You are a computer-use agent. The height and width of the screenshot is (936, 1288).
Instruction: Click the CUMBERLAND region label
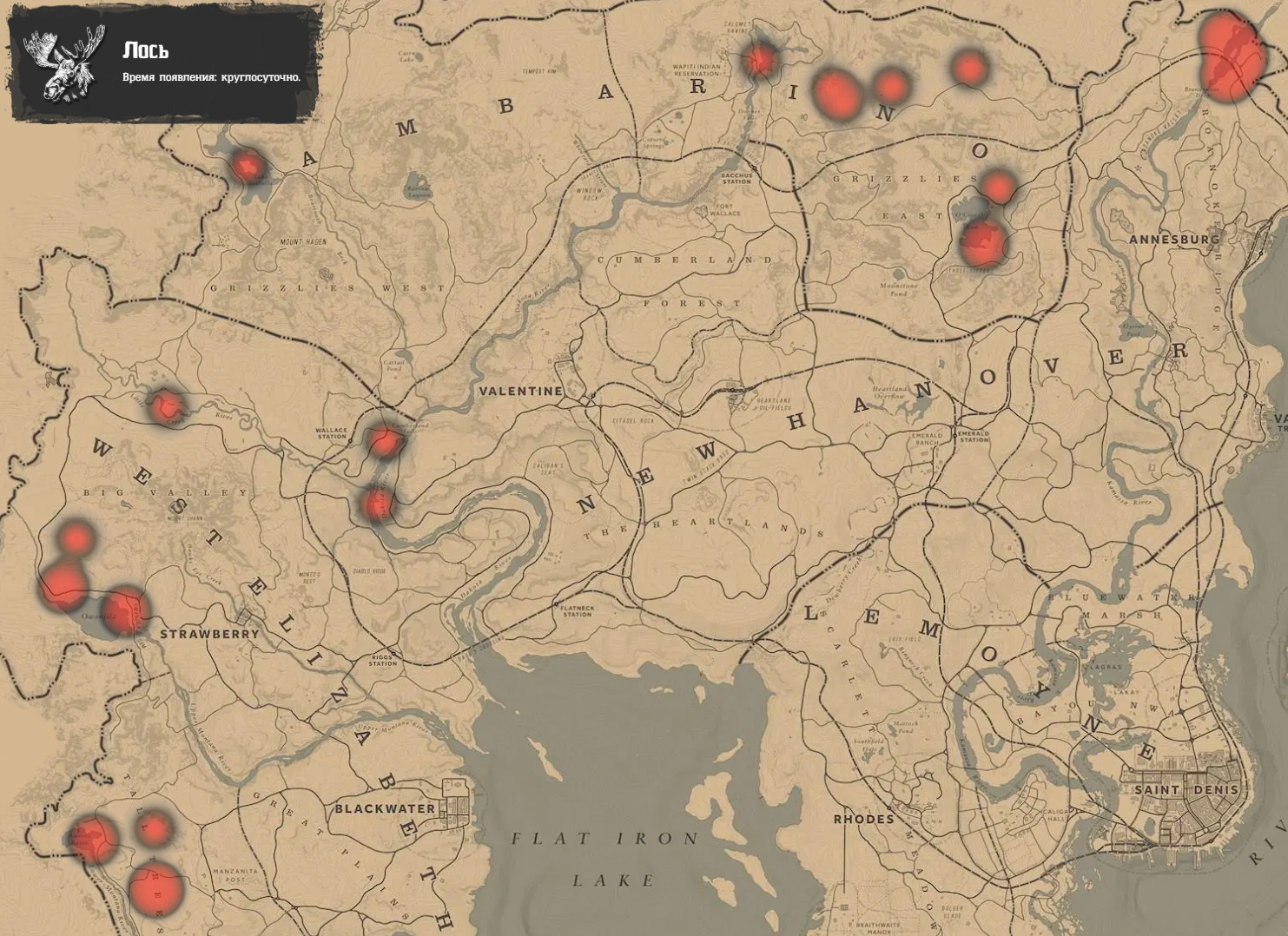(x=685, y=260)
